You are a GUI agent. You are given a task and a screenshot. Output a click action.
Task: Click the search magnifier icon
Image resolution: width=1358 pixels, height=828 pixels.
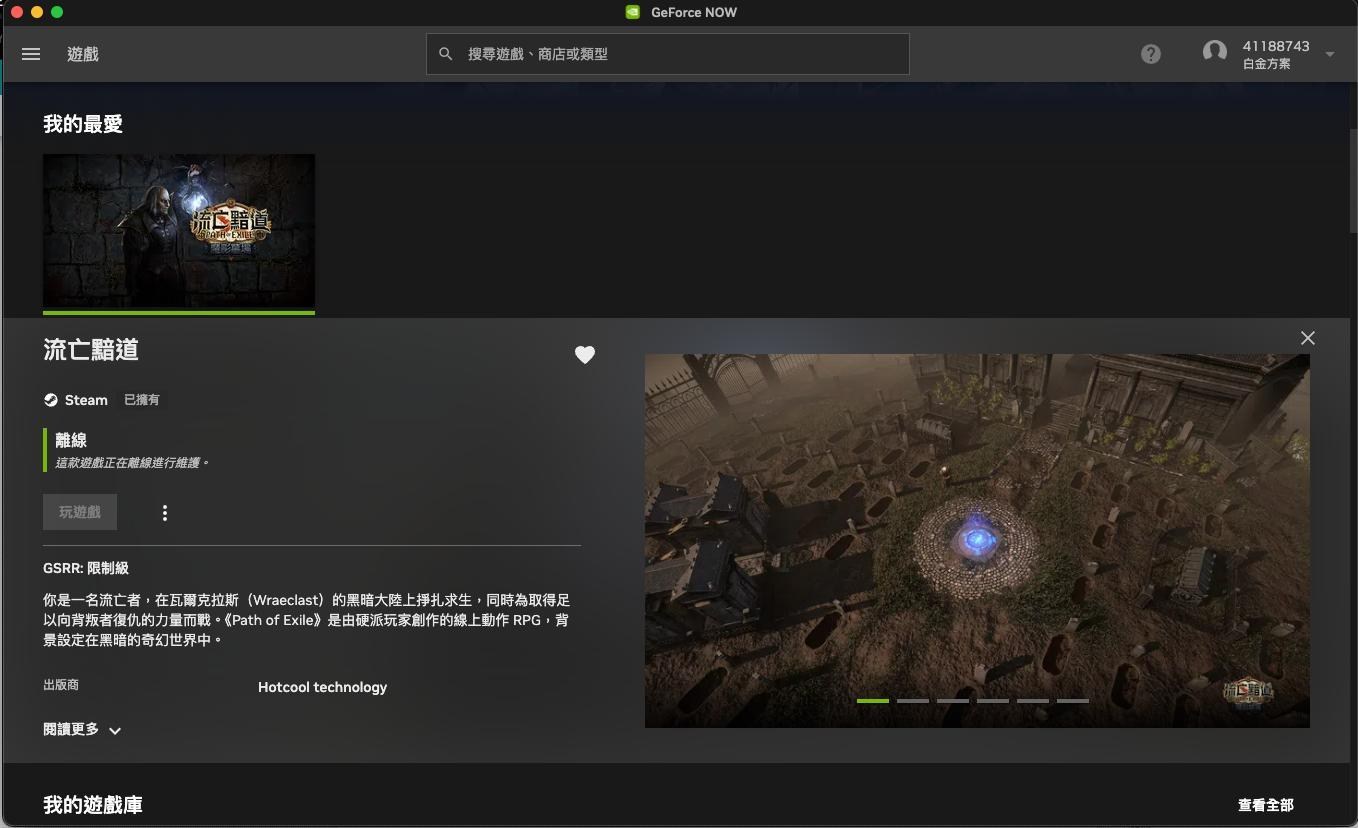click(x=446, y=54)
